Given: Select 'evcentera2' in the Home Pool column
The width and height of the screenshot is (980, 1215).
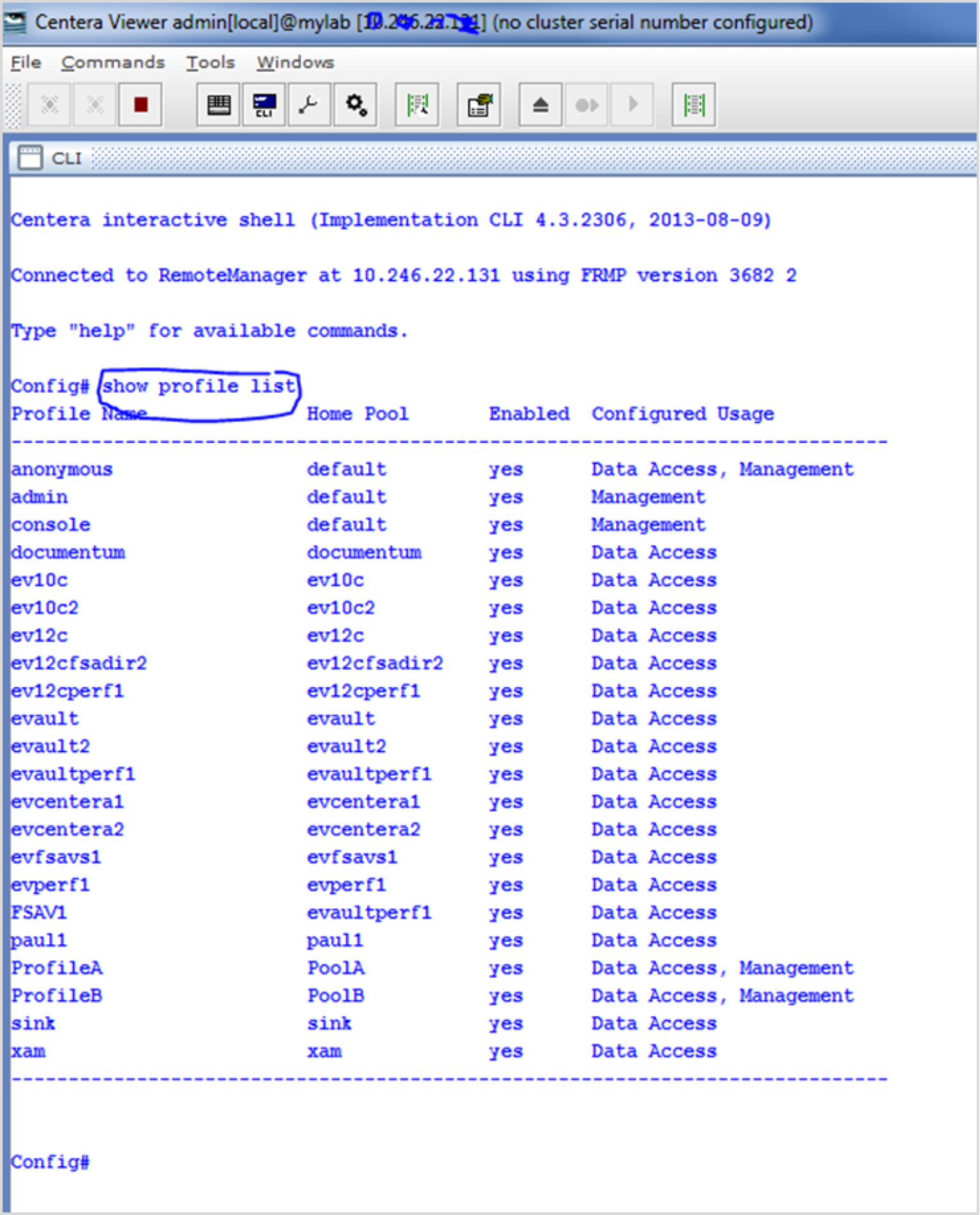Looking at the screenshot, I should [363, 829].
